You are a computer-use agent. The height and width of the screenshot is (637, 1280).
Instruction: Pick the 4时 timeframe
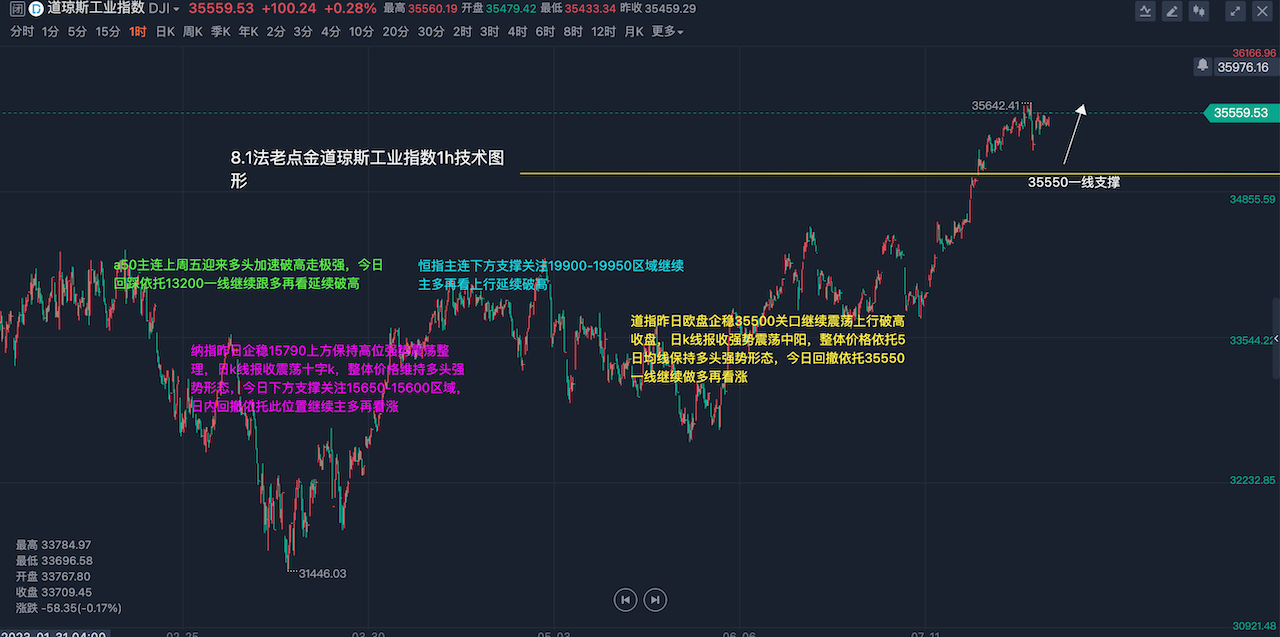(x=517, y=32)
